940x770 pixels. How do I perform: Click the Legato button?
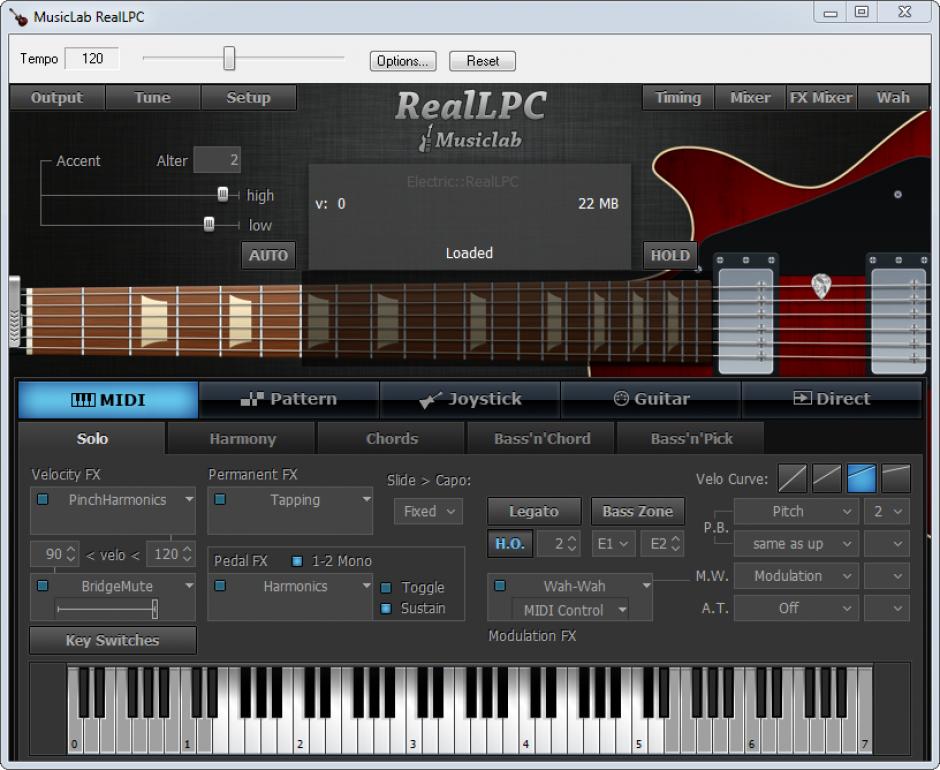pyautogui.click(x=534, y=512)
